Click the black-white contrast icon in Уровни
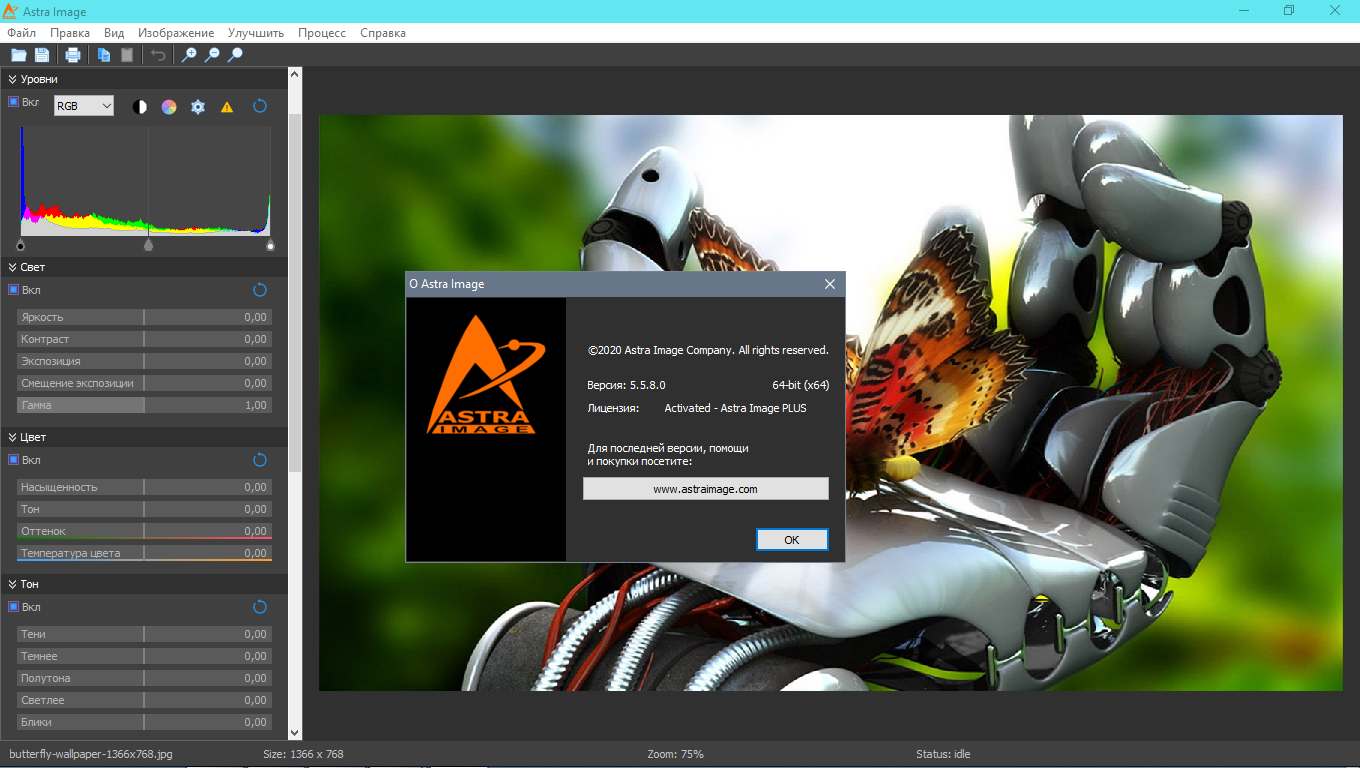1360x768 pixels. coord(140,107)
